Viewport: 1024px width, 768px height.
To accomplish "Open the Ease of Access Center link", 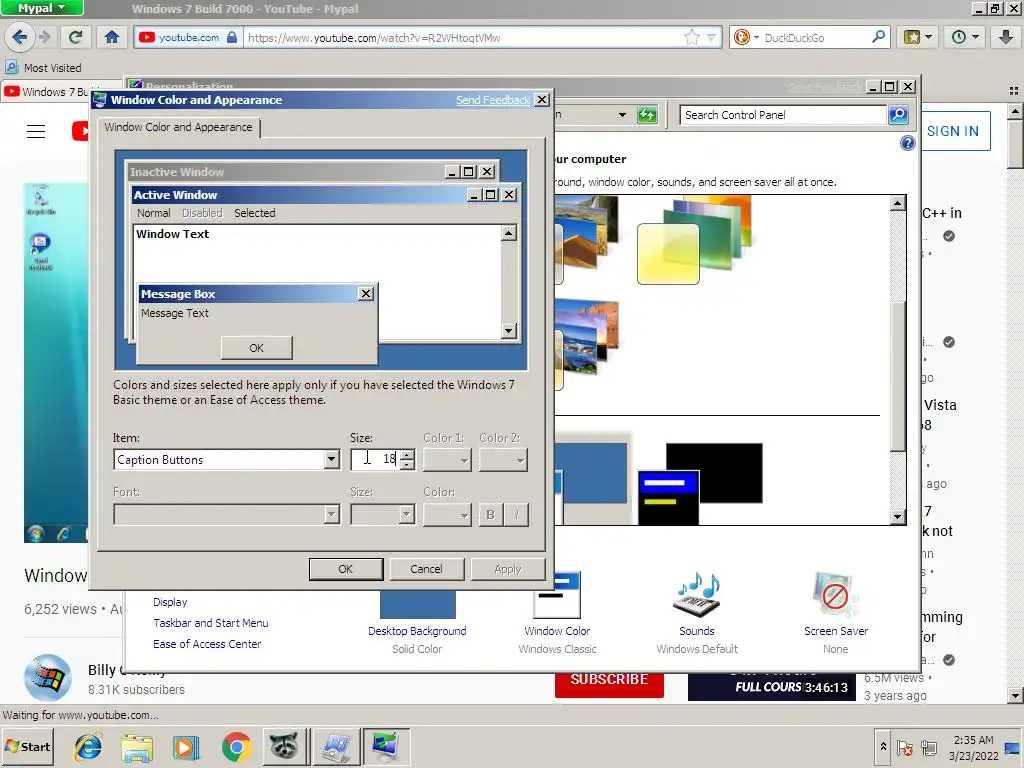I will [x=207, y=644].
